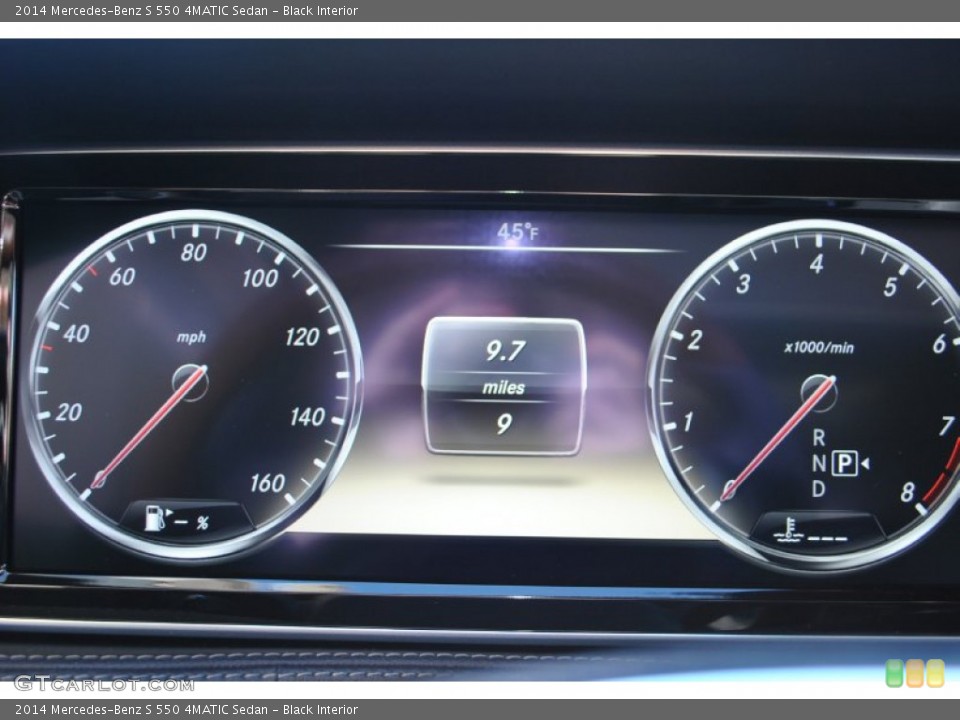This screenshot has width=960, height=720.
Task: Click the 4 mark on tachometer
Action: pos(816,264)
